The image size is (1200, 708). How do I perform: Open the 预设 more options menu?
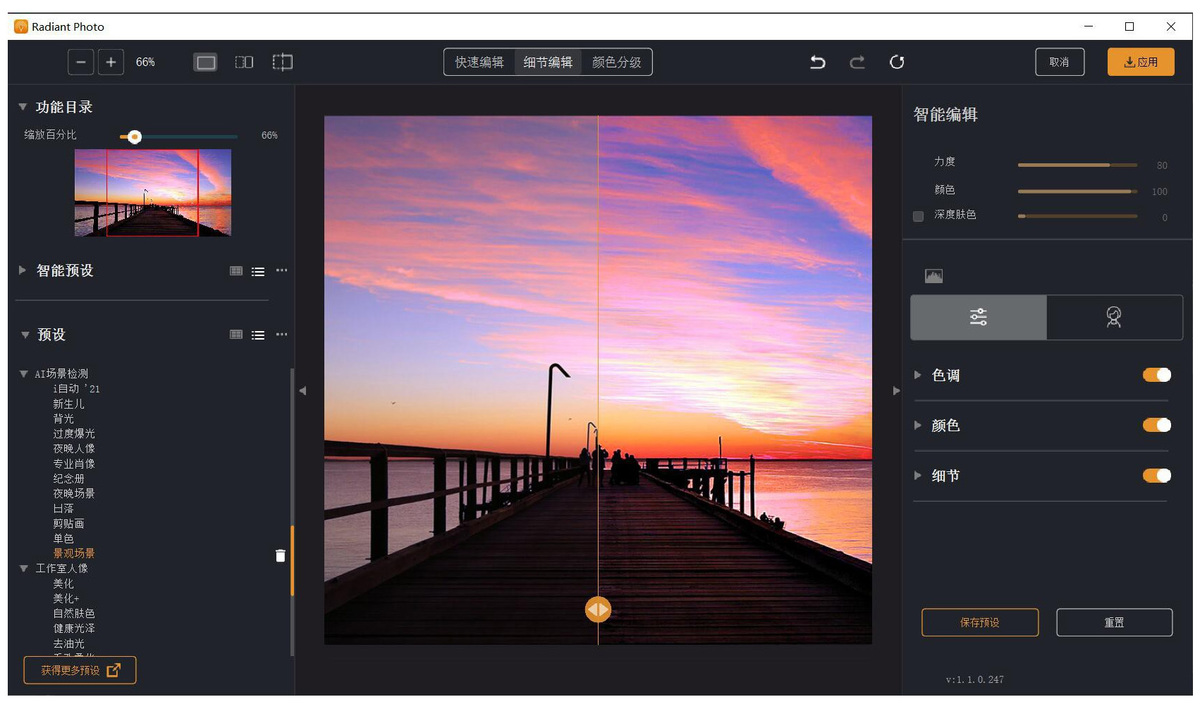point(282,334)
